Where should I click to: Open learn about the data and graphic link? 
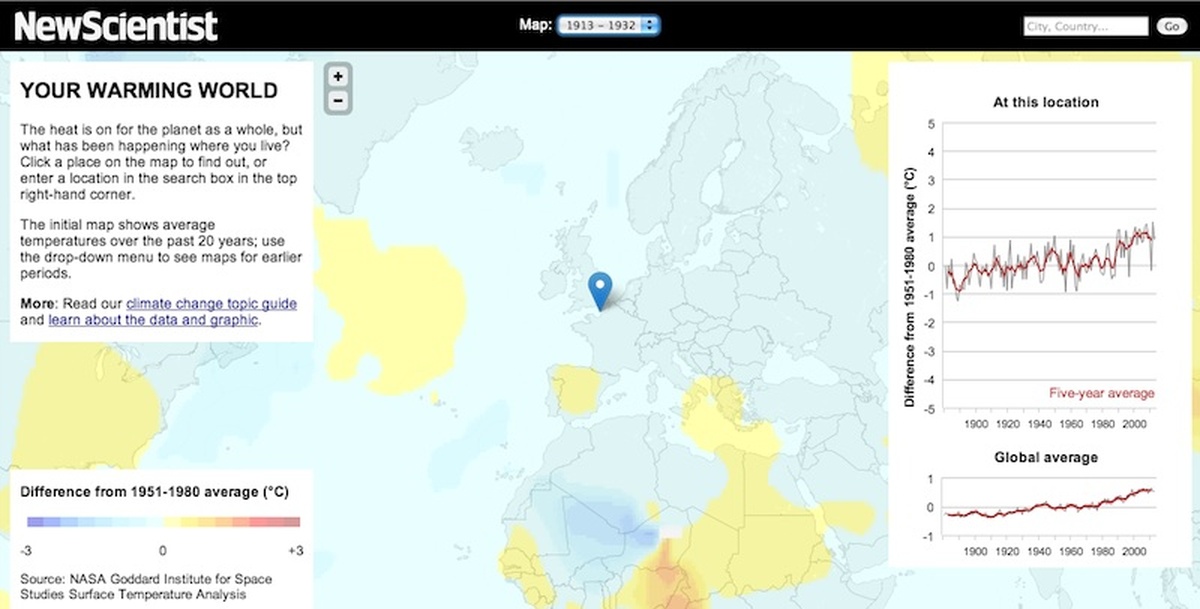click(x=153, y=320)
